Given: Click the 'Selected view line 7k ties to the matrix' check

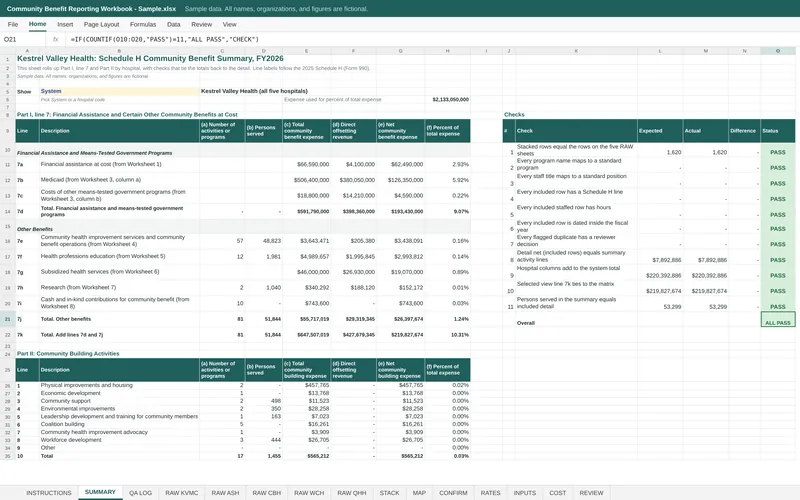Looking at the screenshot, I should [x=576, y=288].
